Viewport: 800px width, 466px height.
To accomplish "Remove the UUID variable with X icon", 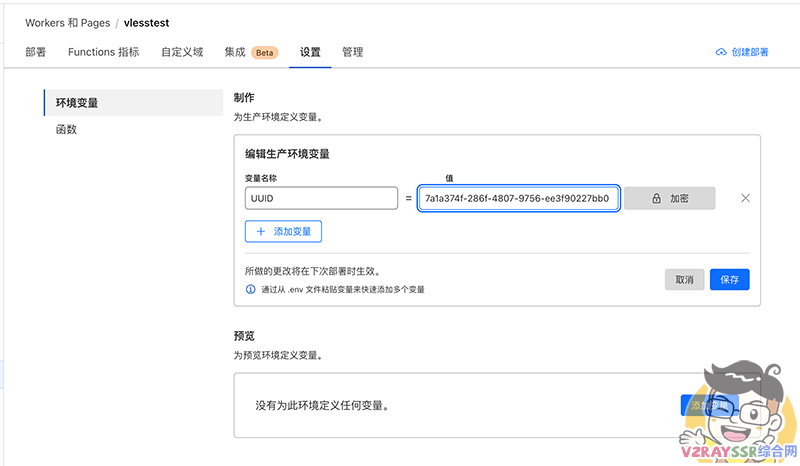I will click(x=745, y=198).
